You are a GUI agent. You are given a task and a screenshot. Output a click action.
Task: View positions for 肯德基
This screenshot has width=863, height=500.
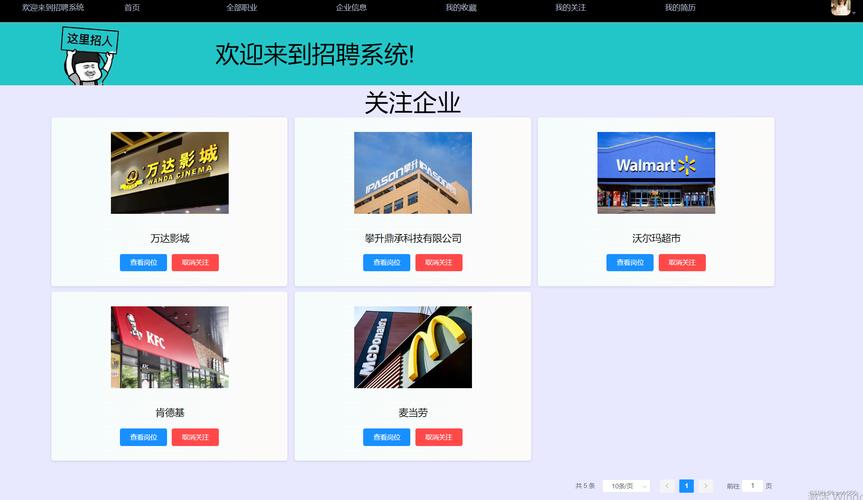tap(143, 437)
